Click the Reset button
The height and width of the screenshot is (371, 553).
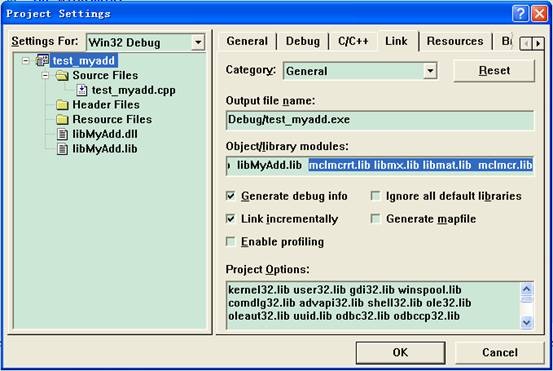pos(494,71)
